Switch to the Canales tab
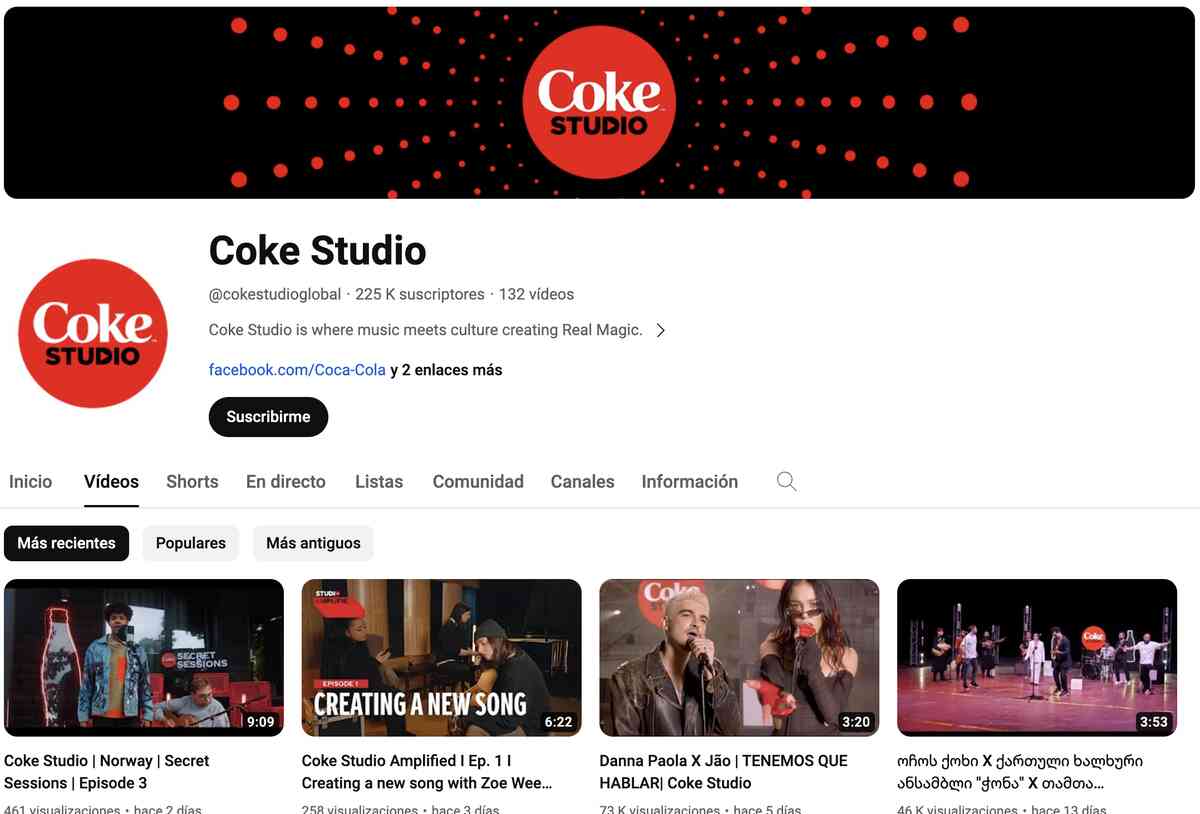1200x814 pixels. coord(582,482)
